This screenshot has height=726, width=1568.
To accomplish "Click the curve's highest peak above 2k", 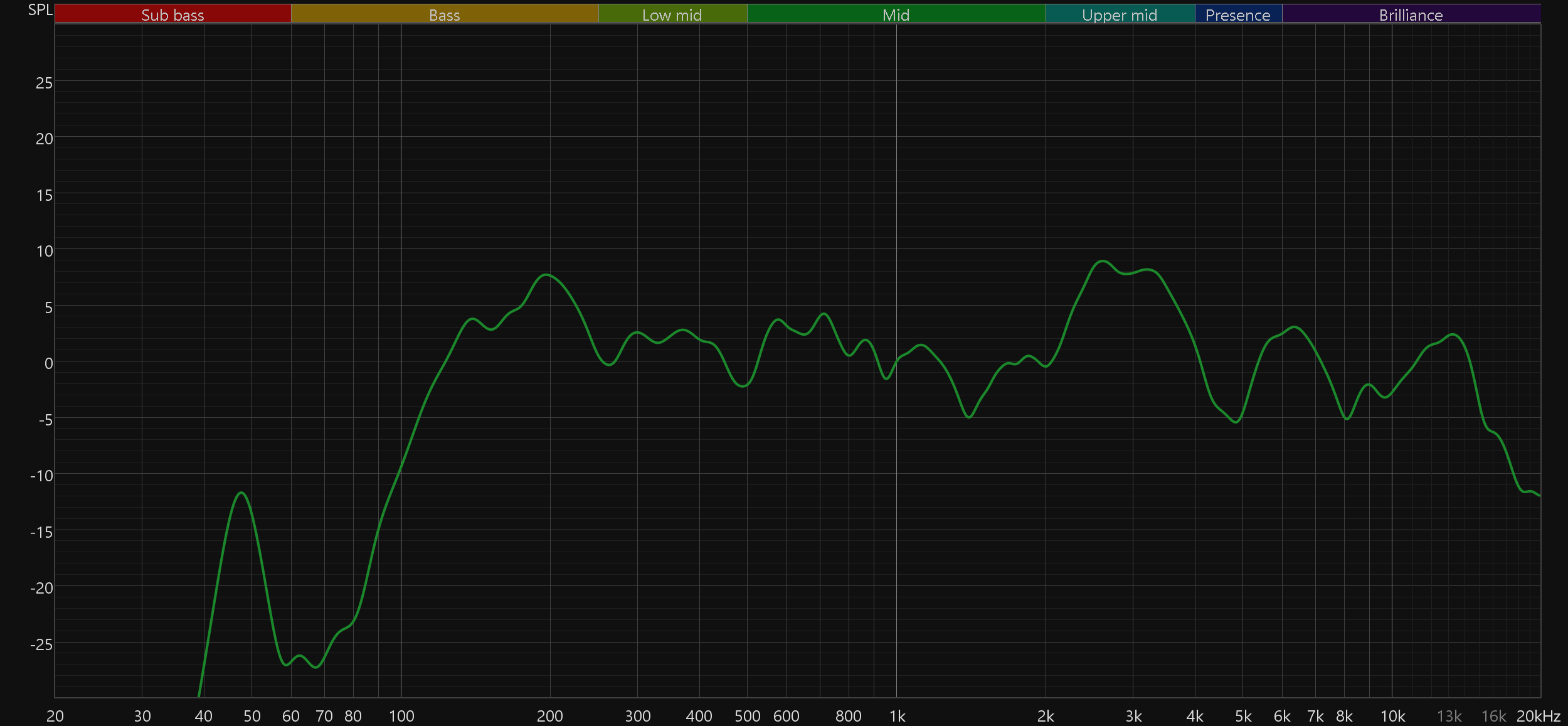I will click(1102, 261).
